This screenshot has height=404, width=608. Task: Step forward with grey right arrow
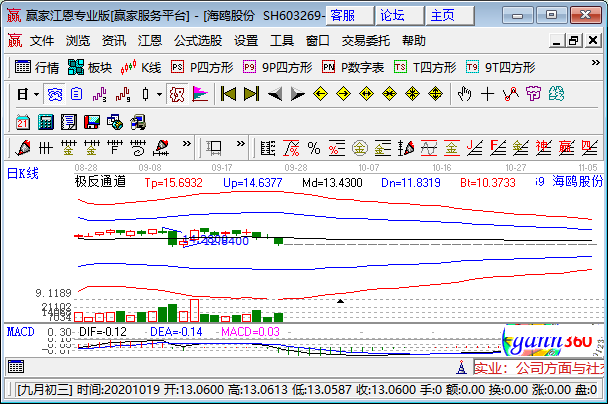pyautogui.click(x=297, y=94)
